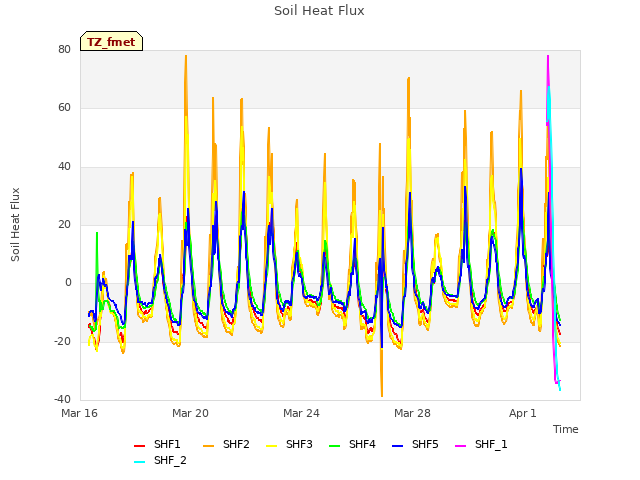The width and height of the screenshot is (640, 480).
Task: Click the orange SHF2 downward spike near Mar 27
Action: click(382, 394)
